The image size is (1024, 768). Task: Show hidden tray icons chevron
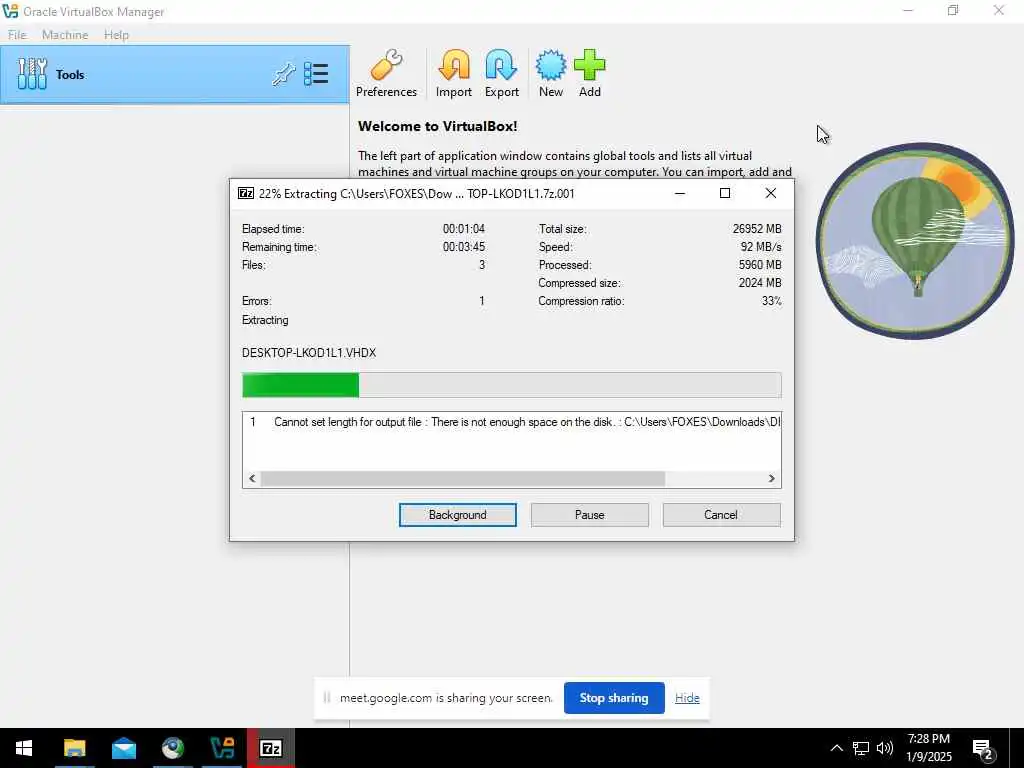[x=836, y=748]
